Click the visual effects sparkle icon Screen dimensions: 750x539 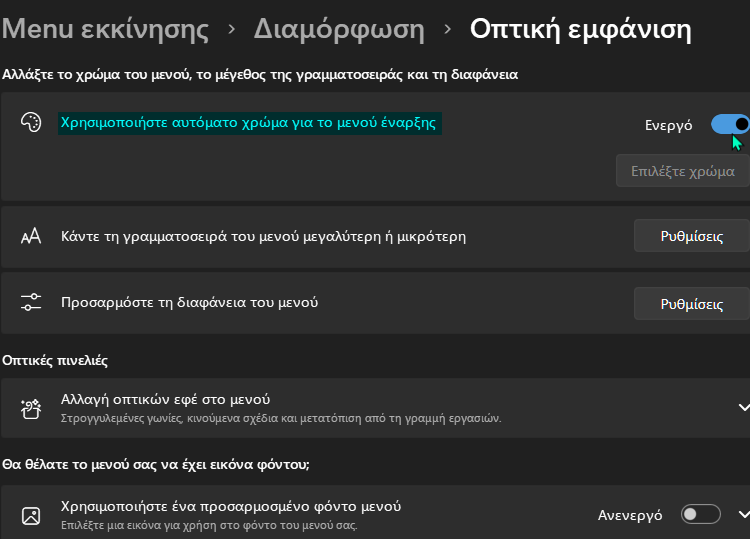click(31, 409)
